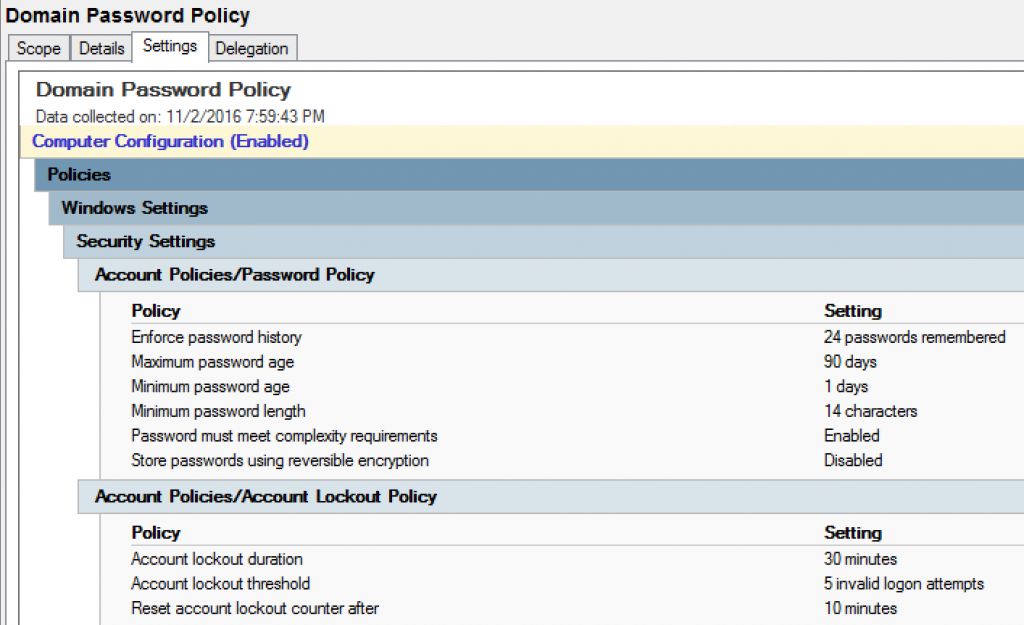The image size is (1024, 625).
Task: Click the 90 days setting value
Action: tap(850, 362)
